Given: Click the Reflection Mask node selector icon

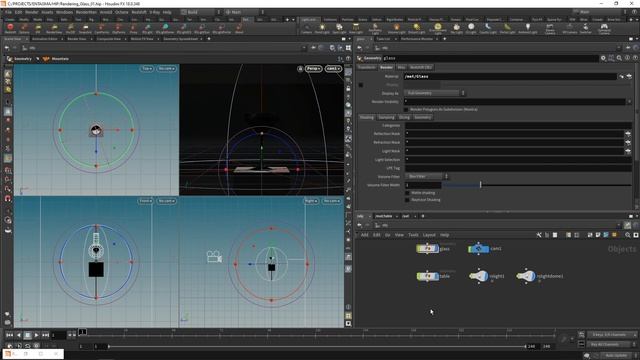Looking at the screenshot, I should (628, 134).
